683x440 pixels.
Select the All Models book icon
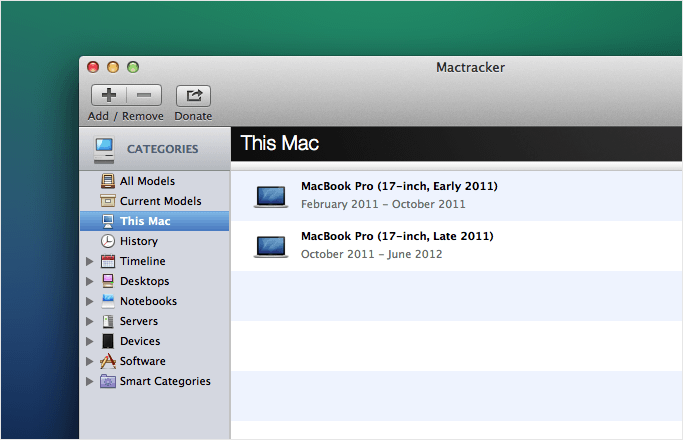pyautogui.click(x=108, y=181)
